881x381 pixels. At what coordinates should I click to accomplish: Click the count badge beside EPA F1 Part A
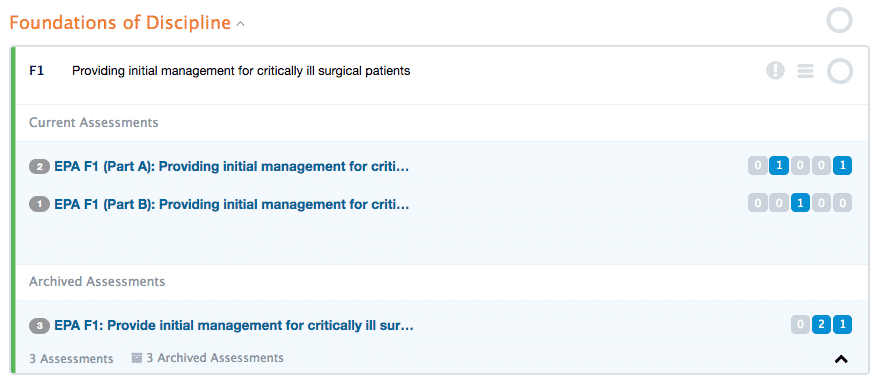click(39, 166)
